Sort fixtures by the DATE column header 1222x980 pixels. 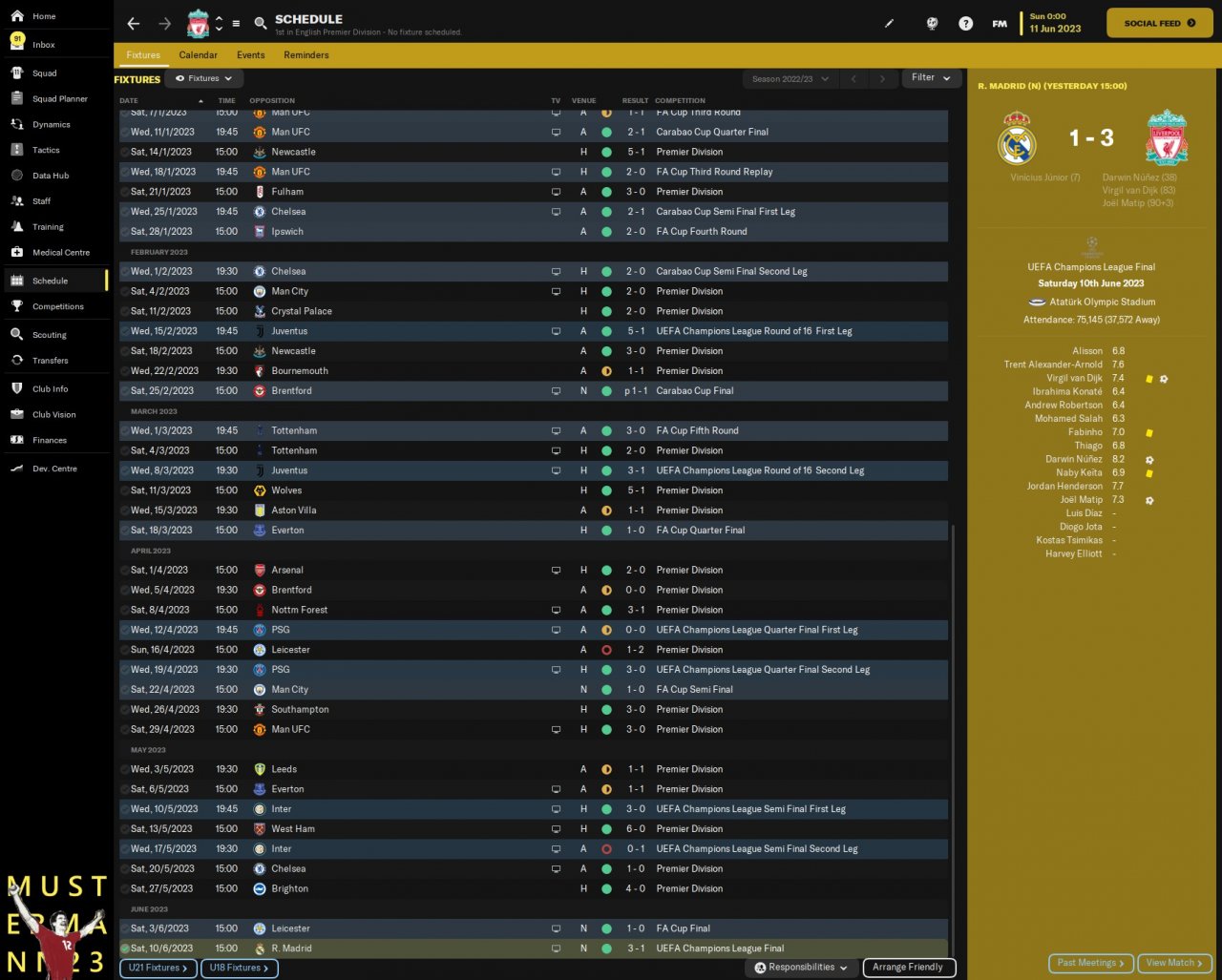click(129, 100)
